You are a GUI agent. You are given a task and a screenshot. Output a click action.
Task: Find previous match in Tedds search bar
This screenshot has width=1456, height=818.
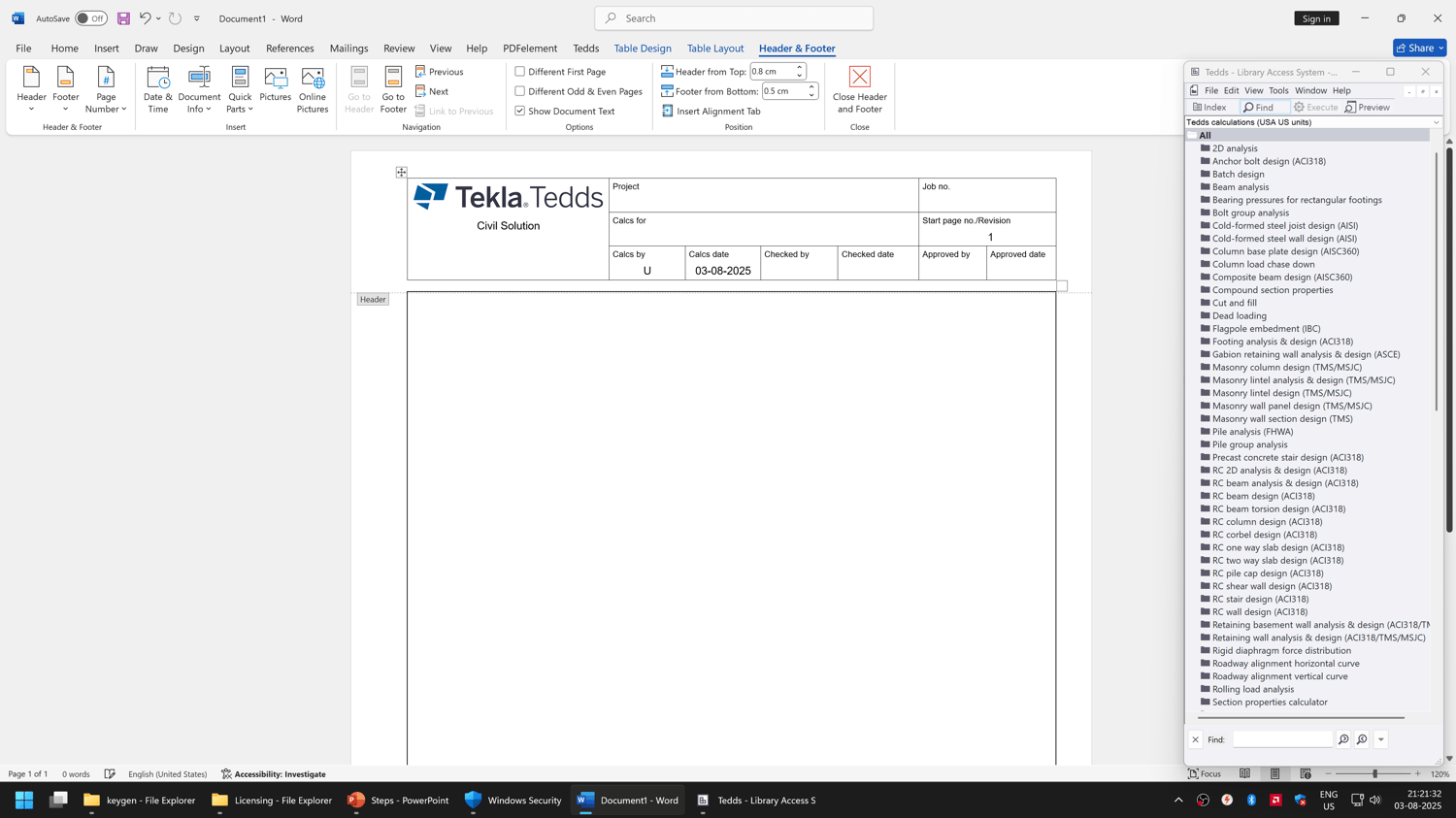coord(1362,739)
